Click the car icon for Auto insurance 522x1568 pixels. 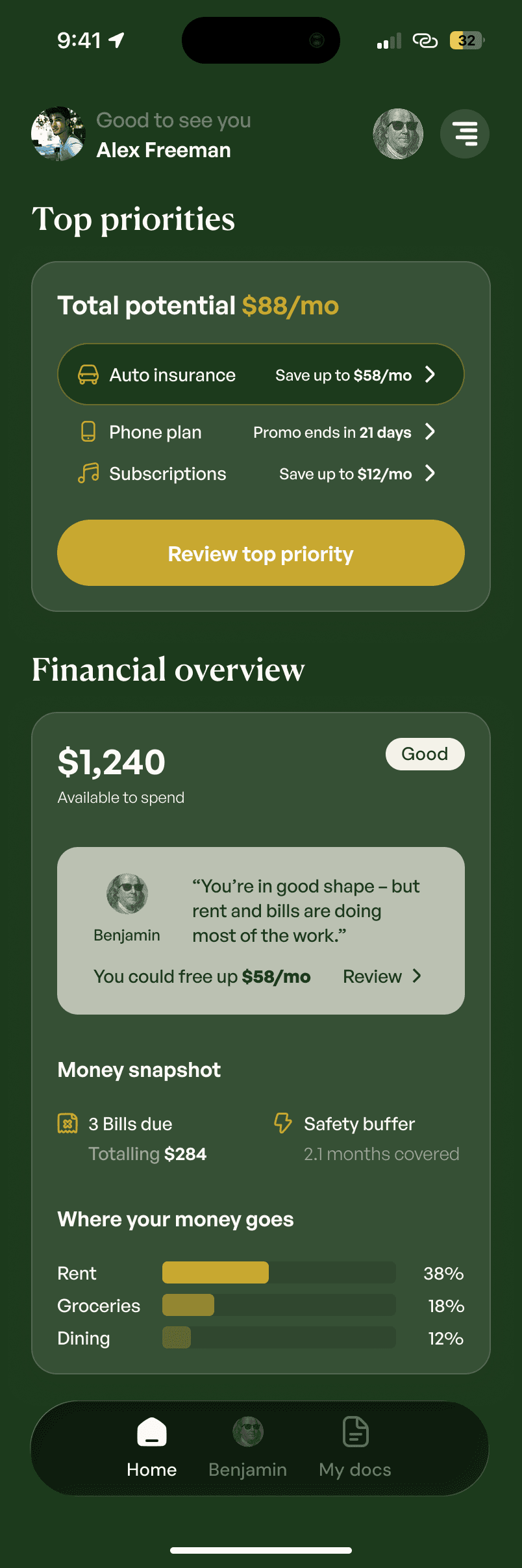point(88,375)
